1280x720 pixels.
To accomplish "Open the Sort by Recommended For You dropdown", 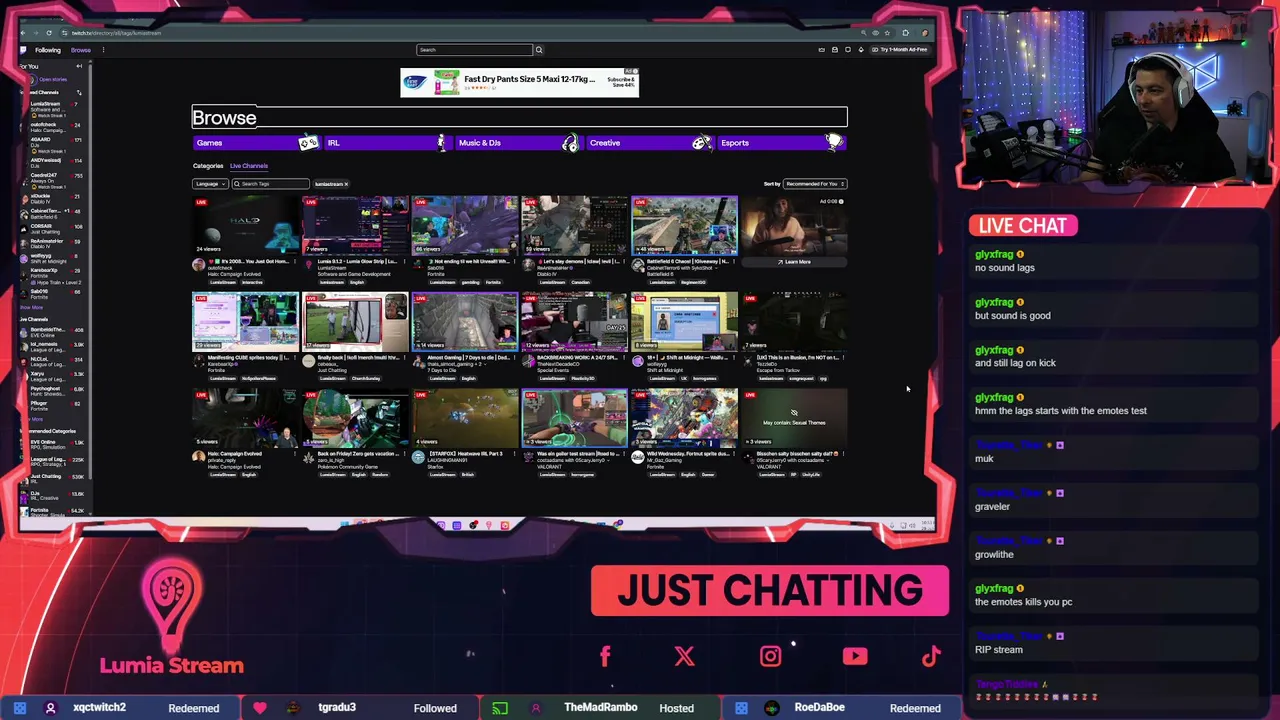I will [x=815, y=184].
